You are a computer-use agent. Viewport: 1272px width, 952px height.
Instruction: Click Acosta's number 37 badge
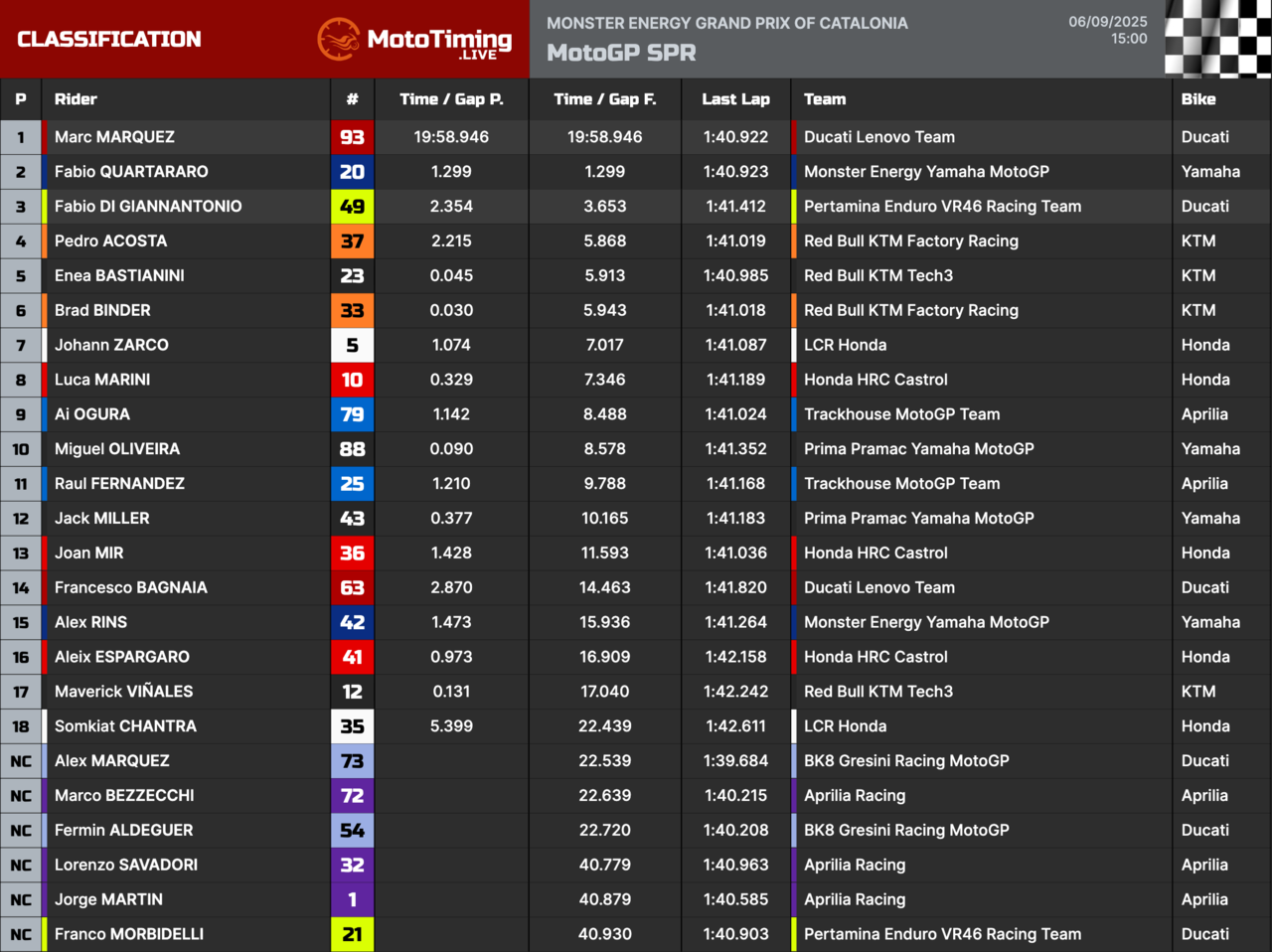pyautogui.click(x=353, y=241)
